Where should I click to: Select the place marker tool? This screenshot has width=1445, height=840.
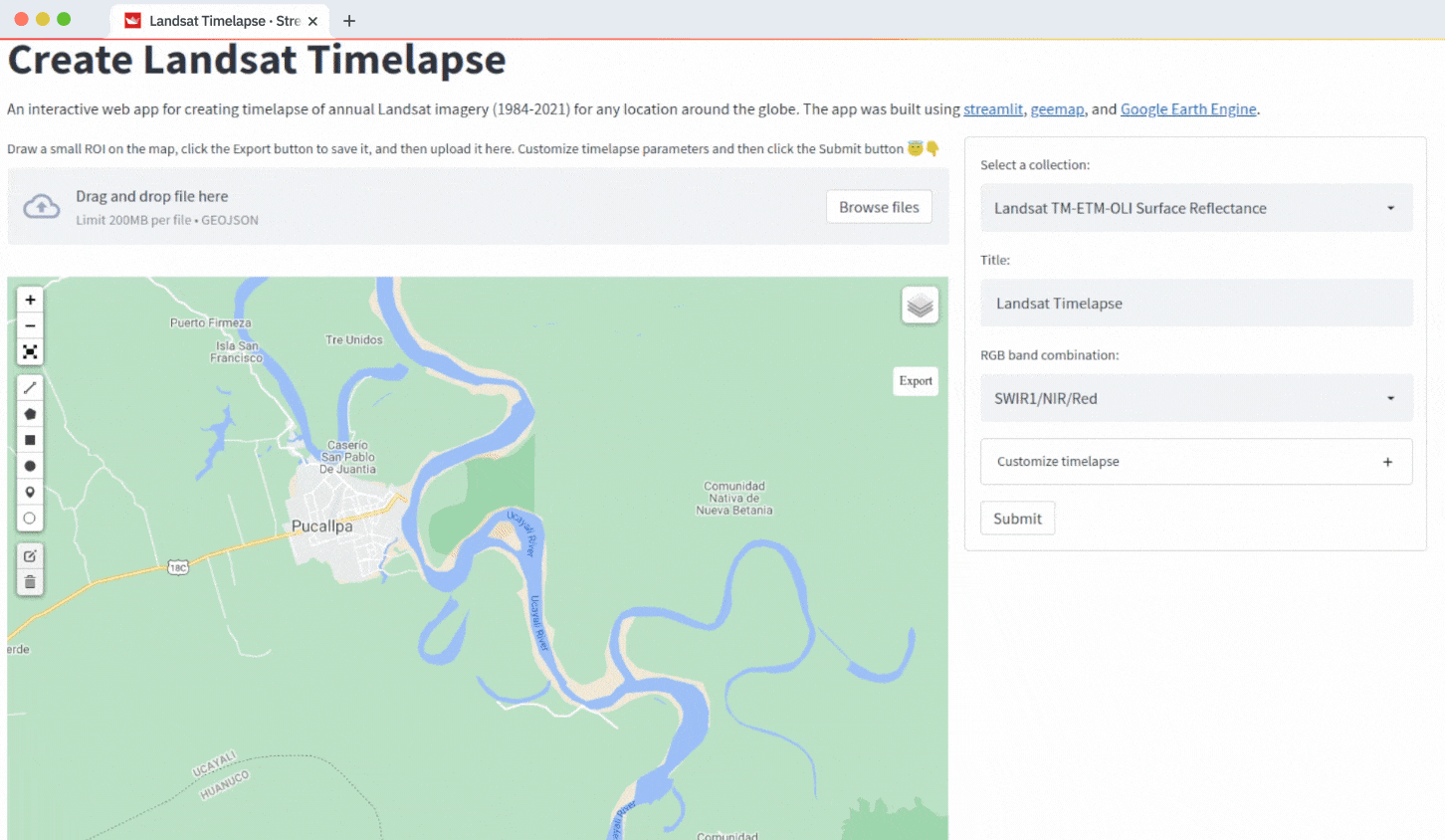point(30,492)
